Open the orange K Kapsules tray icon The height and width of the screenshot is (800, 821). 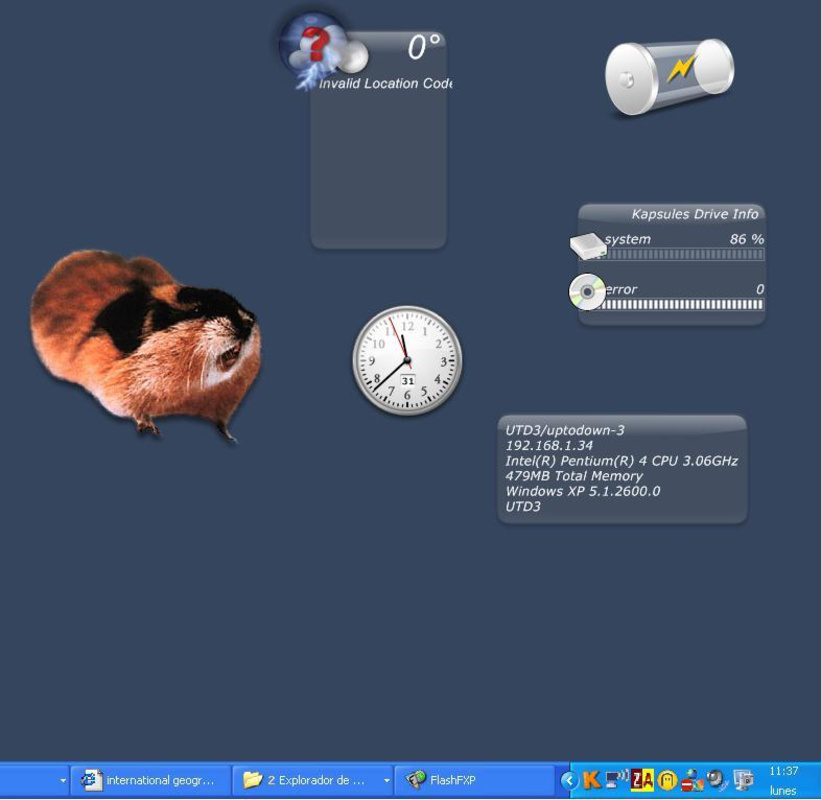point(592,780)
